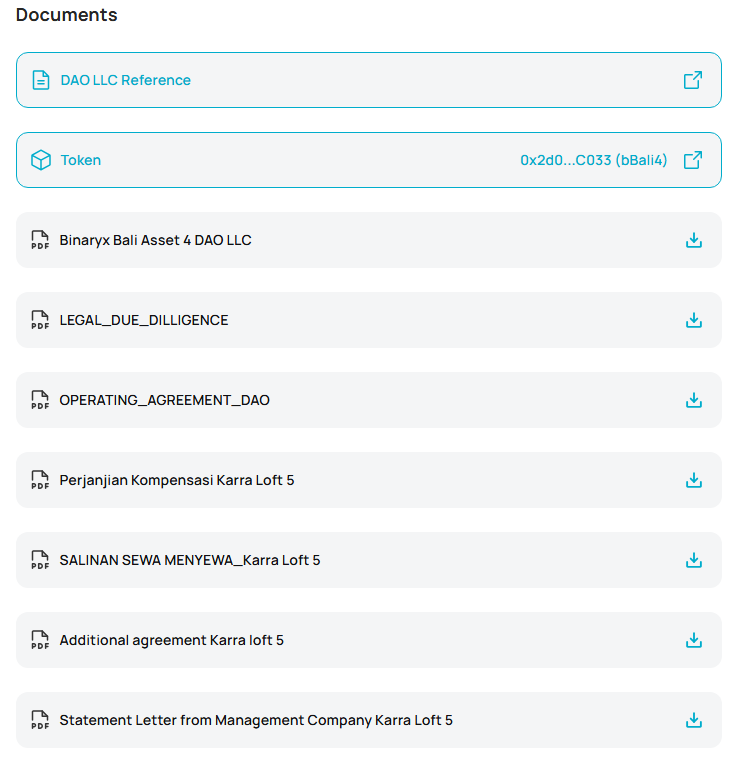
Task: Click PDF icon for Statement Letter
Action: coord(40,720)
